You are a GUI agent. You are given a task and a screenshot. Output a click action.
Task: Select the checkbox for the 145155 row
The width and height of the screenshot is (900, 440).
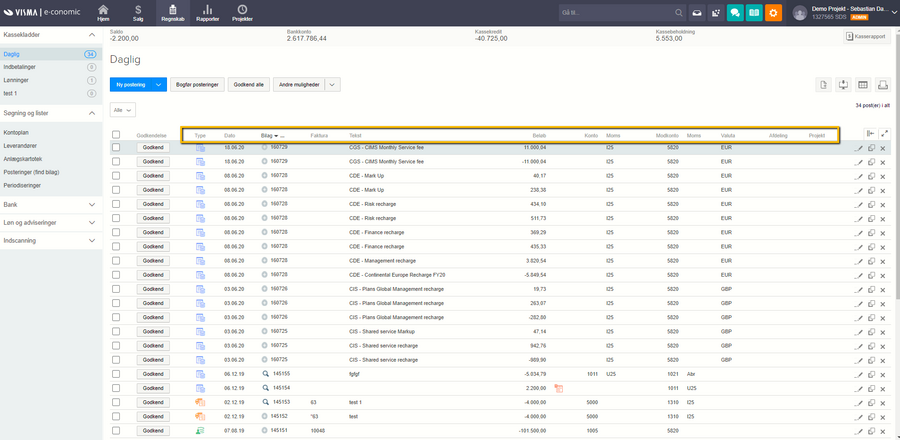[117, 373]
